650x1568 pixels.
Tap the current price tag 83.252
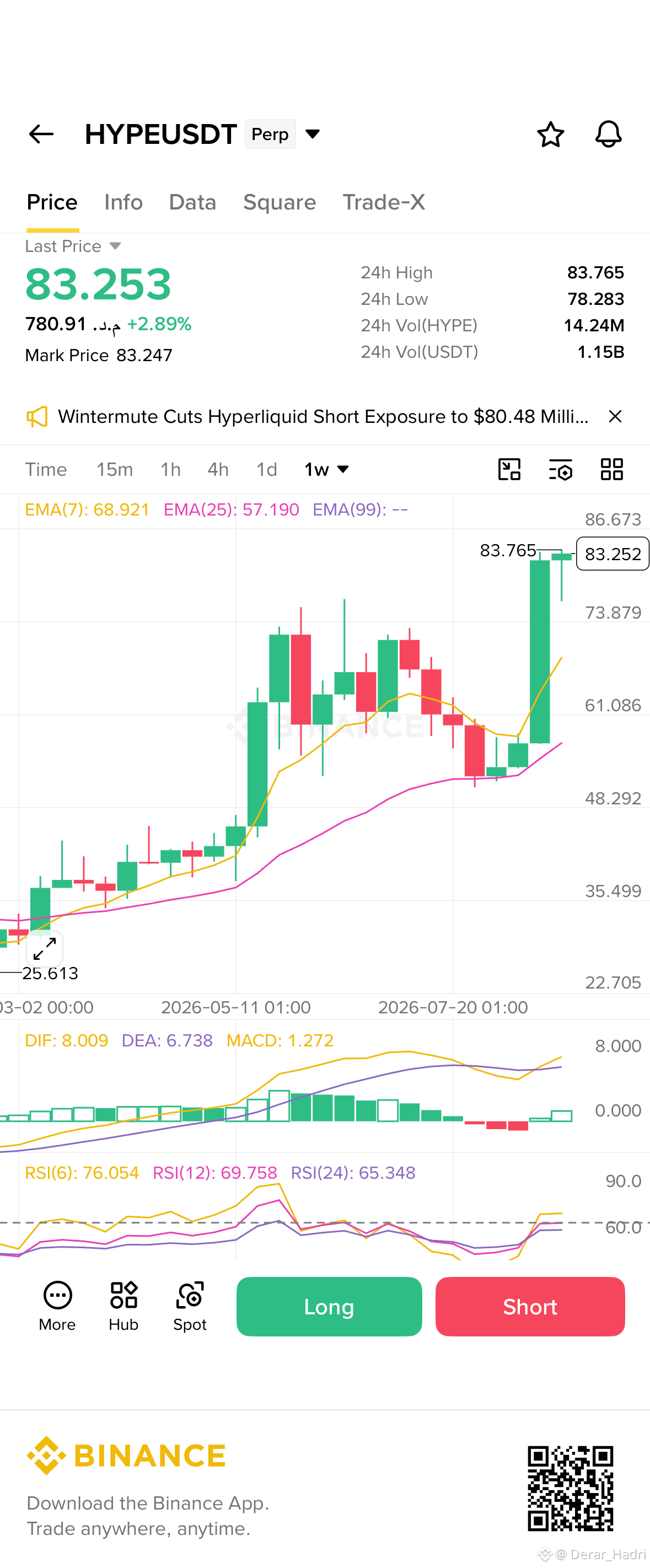tap(613, 554)
